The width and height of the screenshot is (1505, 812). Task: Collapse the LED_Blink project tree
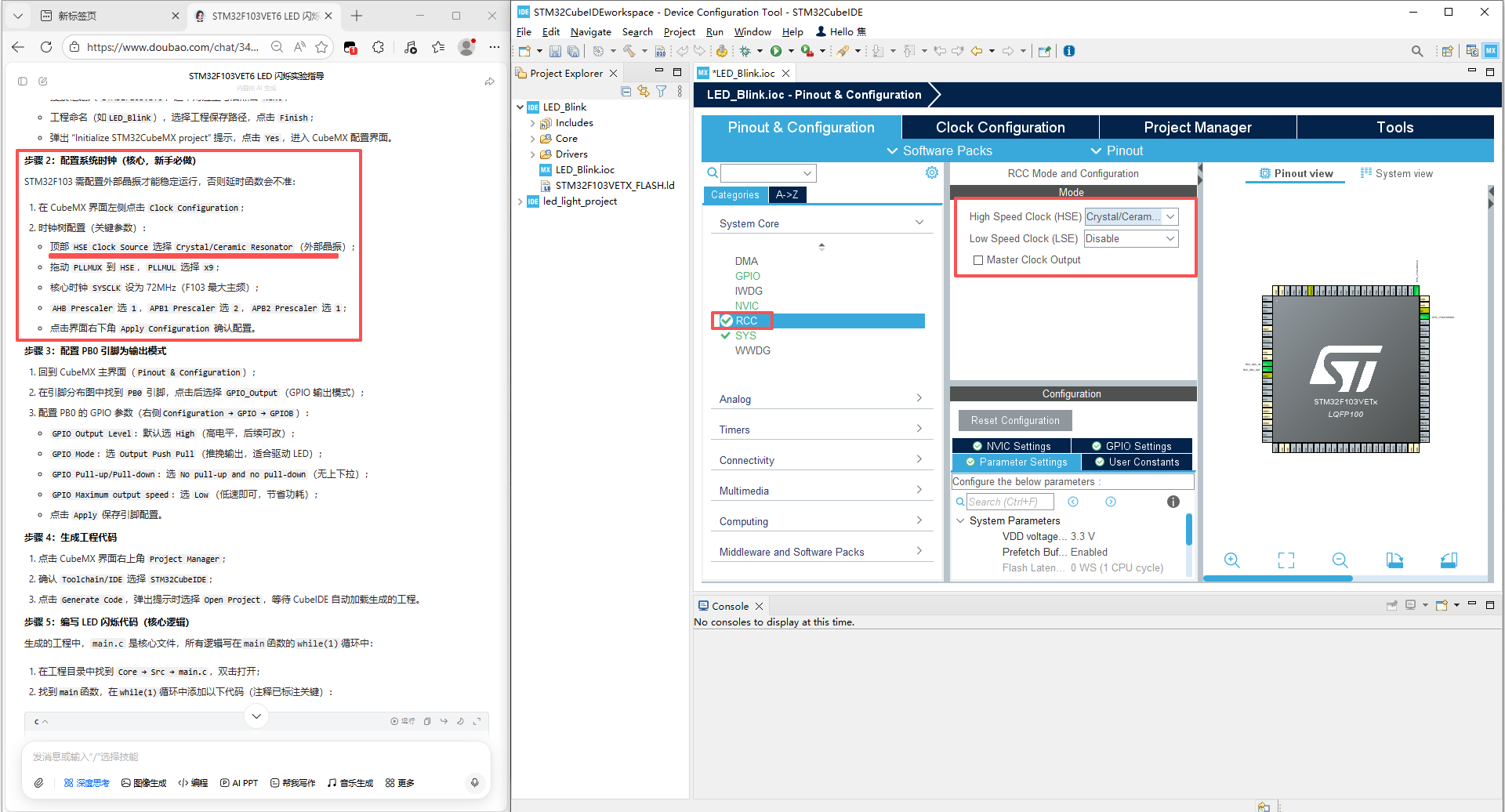tap(520, 107)
